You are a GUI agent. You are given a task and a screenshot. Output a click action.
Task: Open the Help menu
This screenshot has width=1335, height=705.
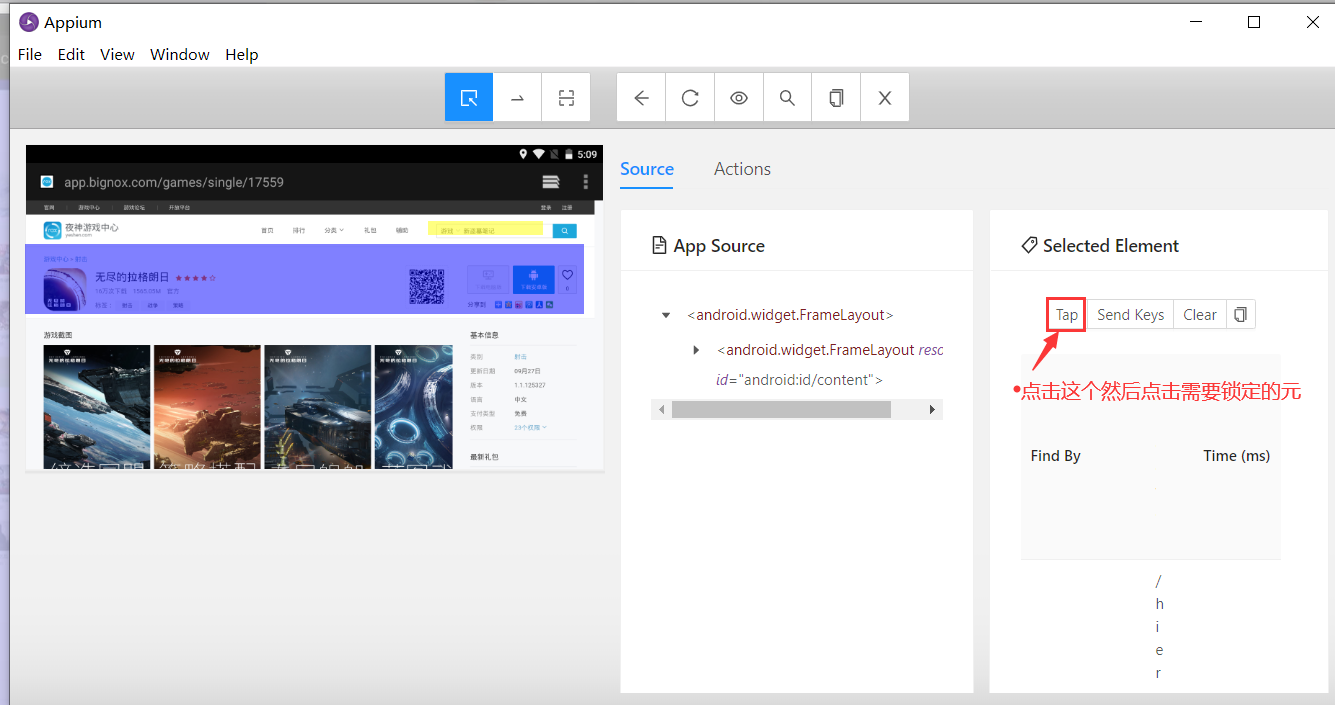click(242, 54)
